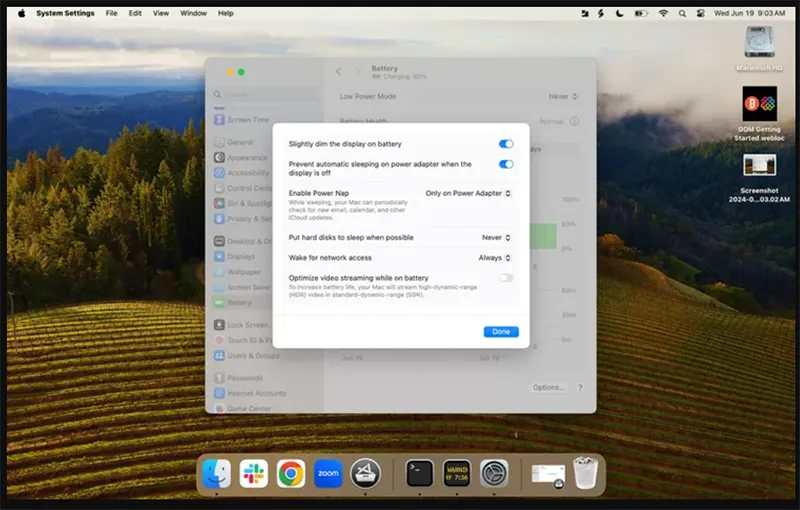Screen dimensions: 800x510
Task: Click the lightning bolt menu bar icon
Action: [601, 13]
